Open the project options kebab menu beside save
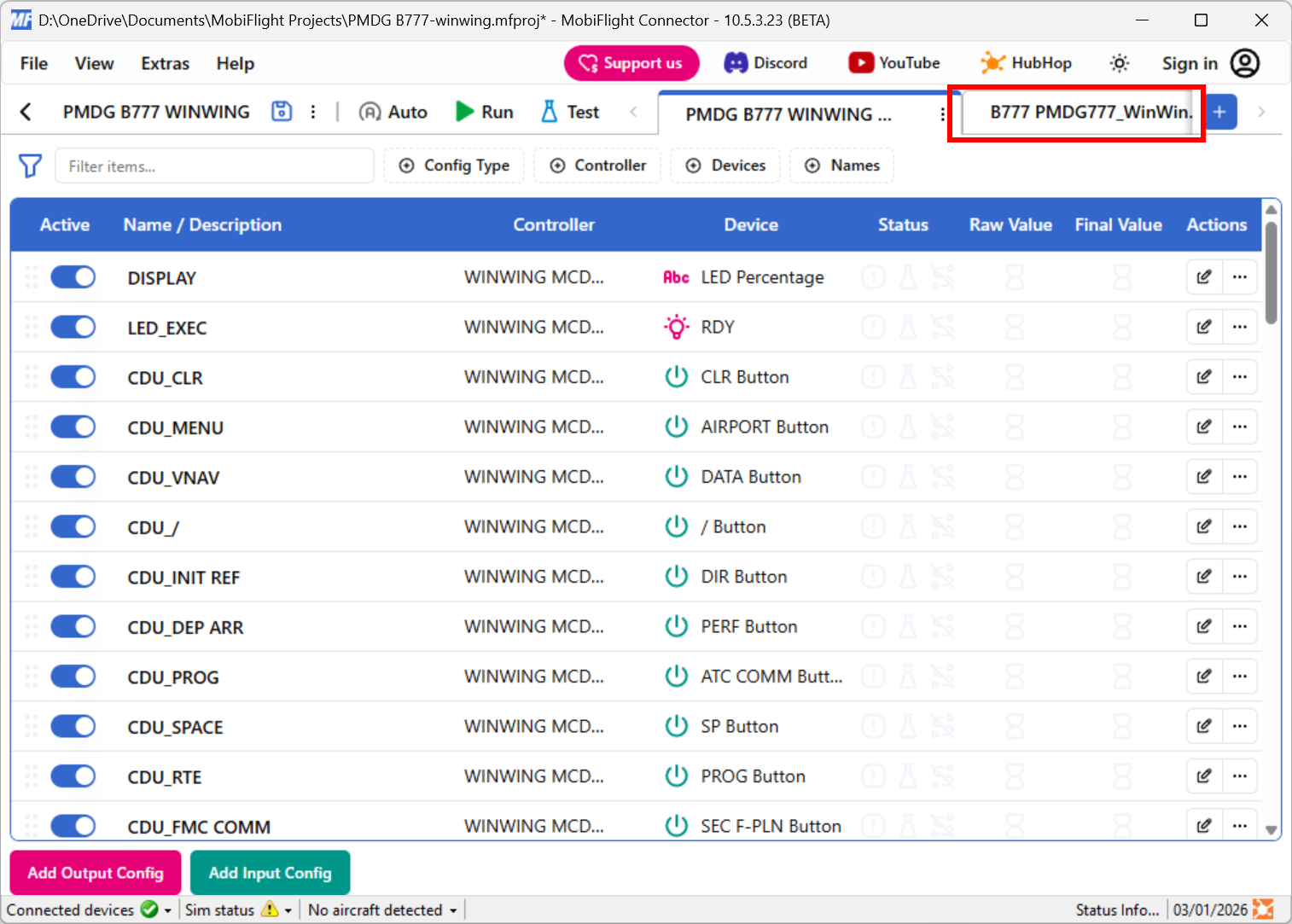This screenshot has width=1292, height=924. 313,111
